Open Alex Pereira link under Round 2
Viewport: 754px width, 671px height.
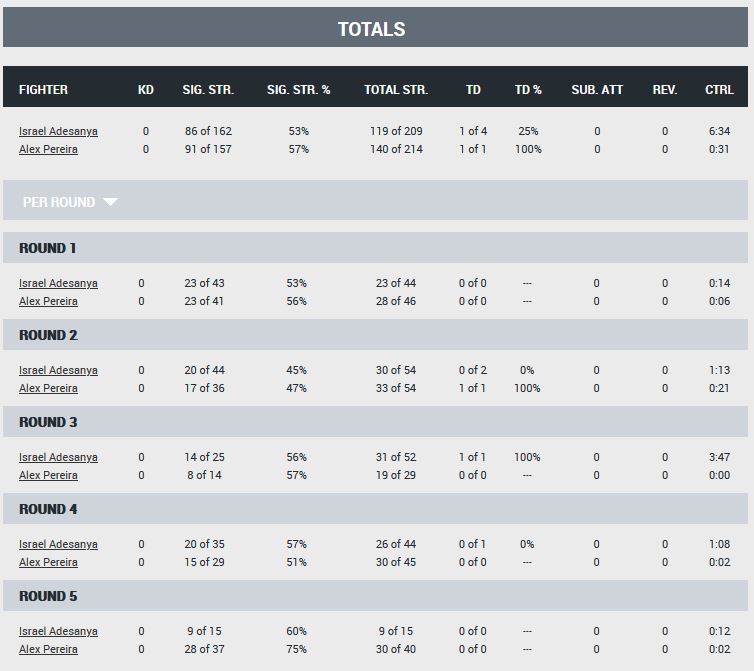pyautogui.click(x=48, y=388)
